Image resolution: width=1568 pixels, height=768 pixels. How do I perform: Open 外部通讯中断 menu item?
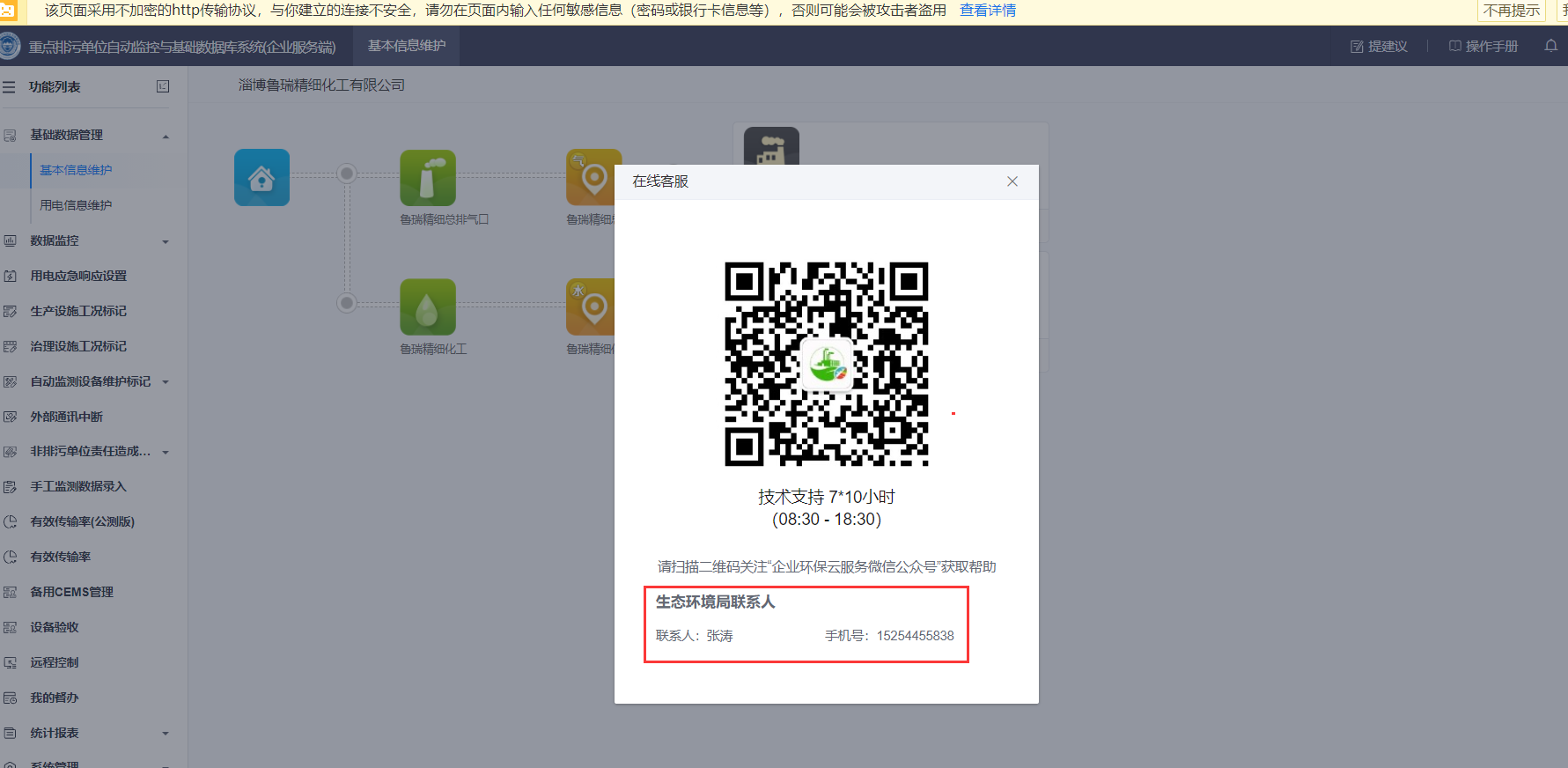67,417
